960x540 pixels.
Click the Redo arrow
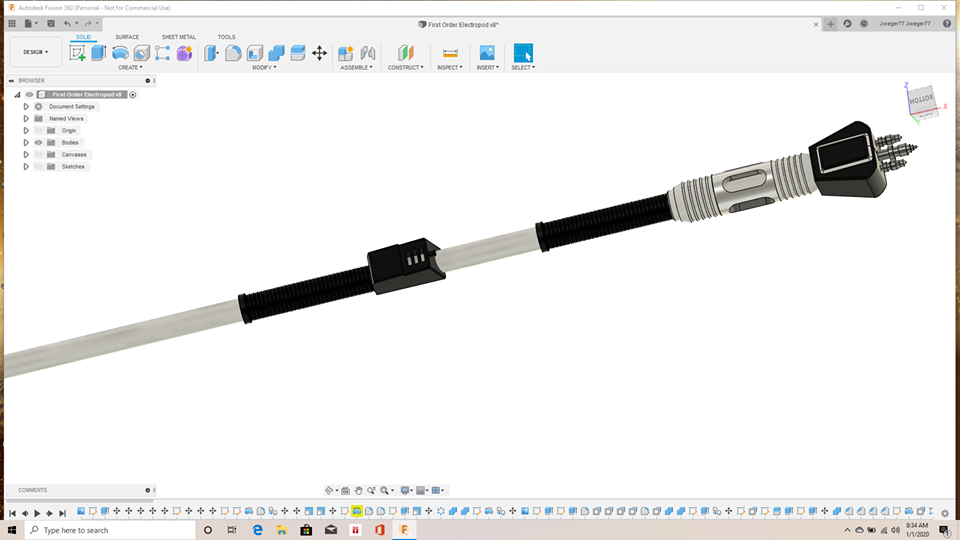(88, 24)
